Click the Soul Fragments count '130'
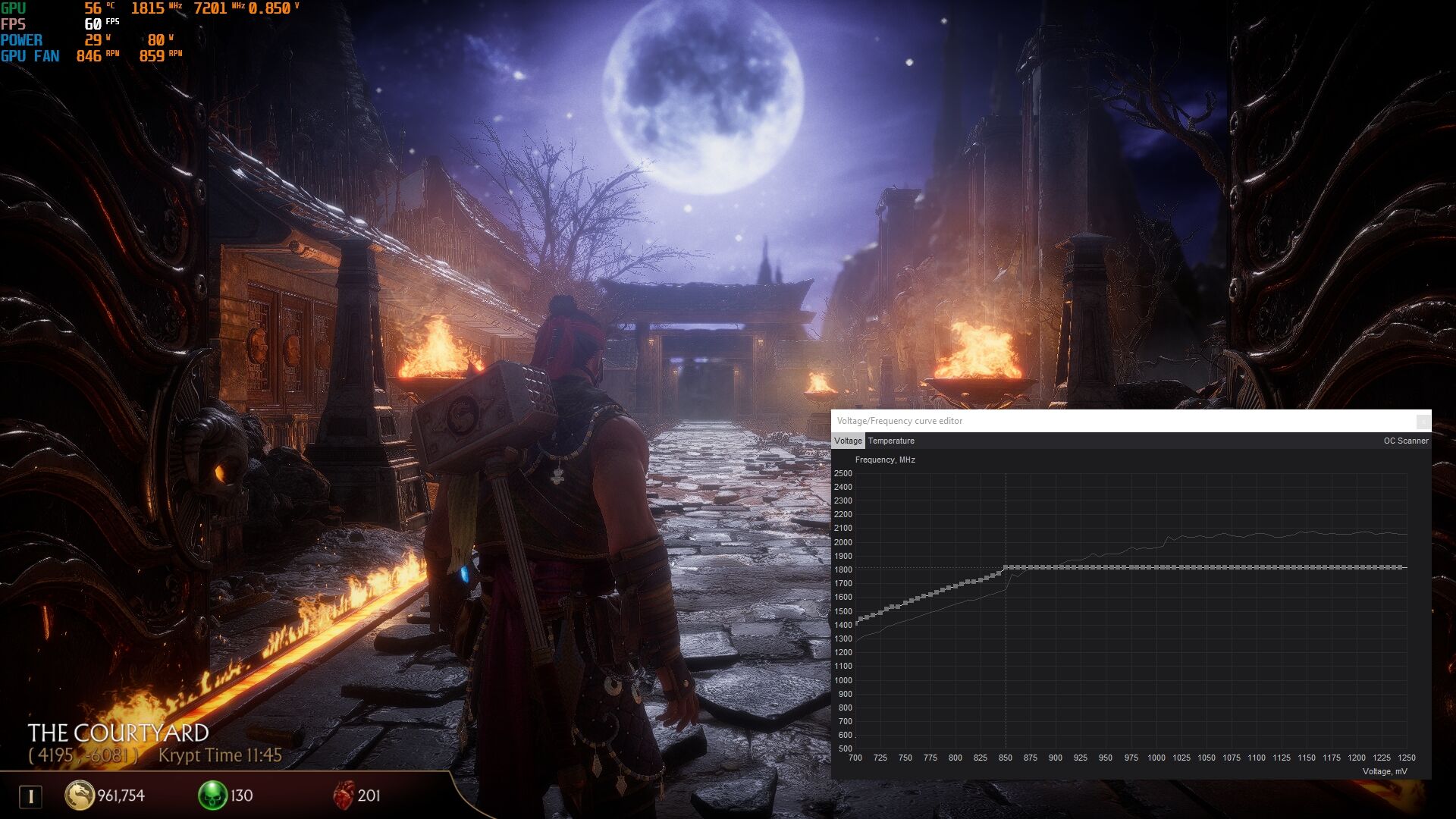Viewport: 1456px width, 819px height. [241, 795]
